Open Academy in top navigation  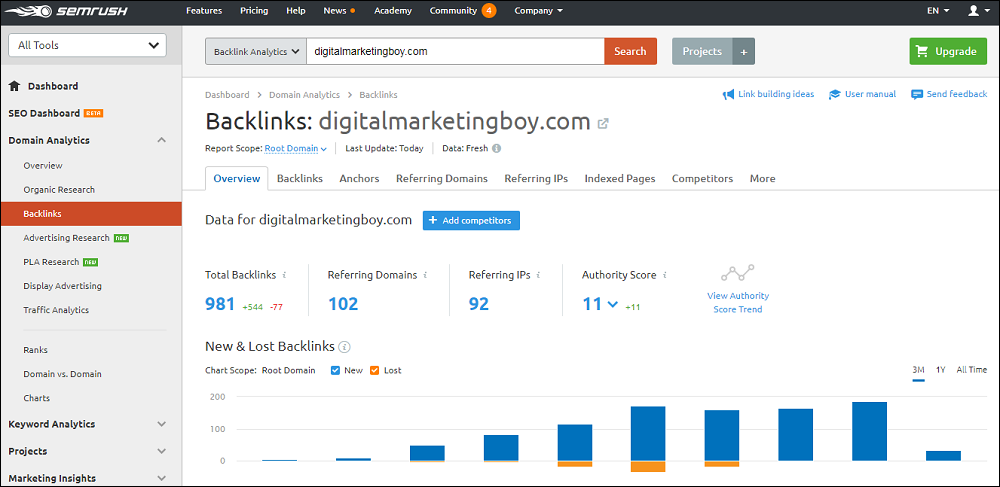point(393,11)
